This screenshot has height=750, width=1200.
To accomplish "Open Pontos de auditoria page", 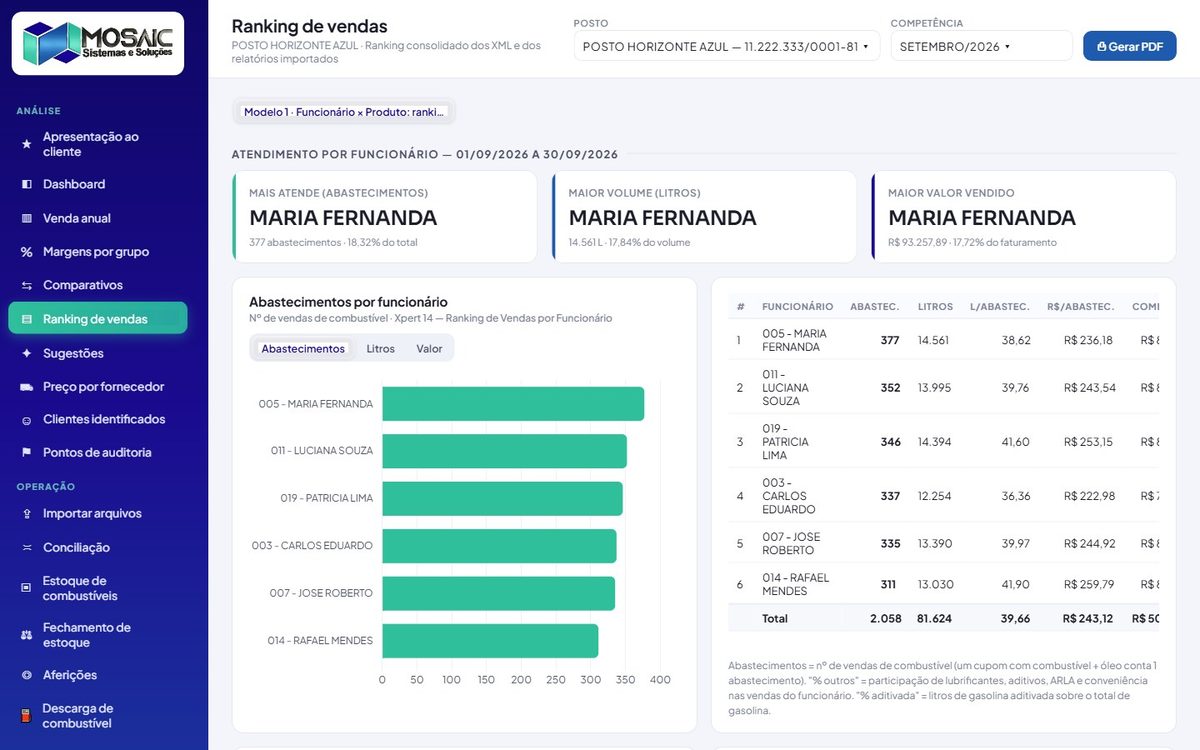I will pyautogui.click(x=98, y=453).
